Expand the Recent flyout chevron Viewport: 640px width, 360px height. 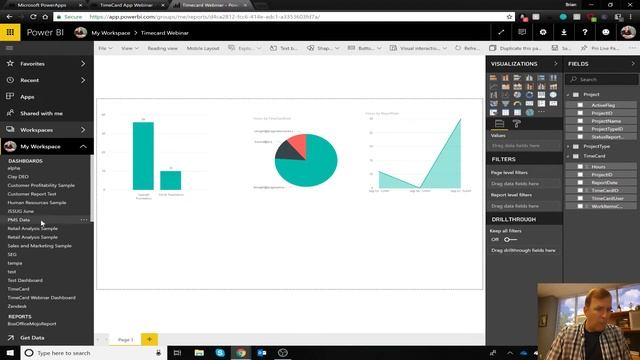[83, 80]
